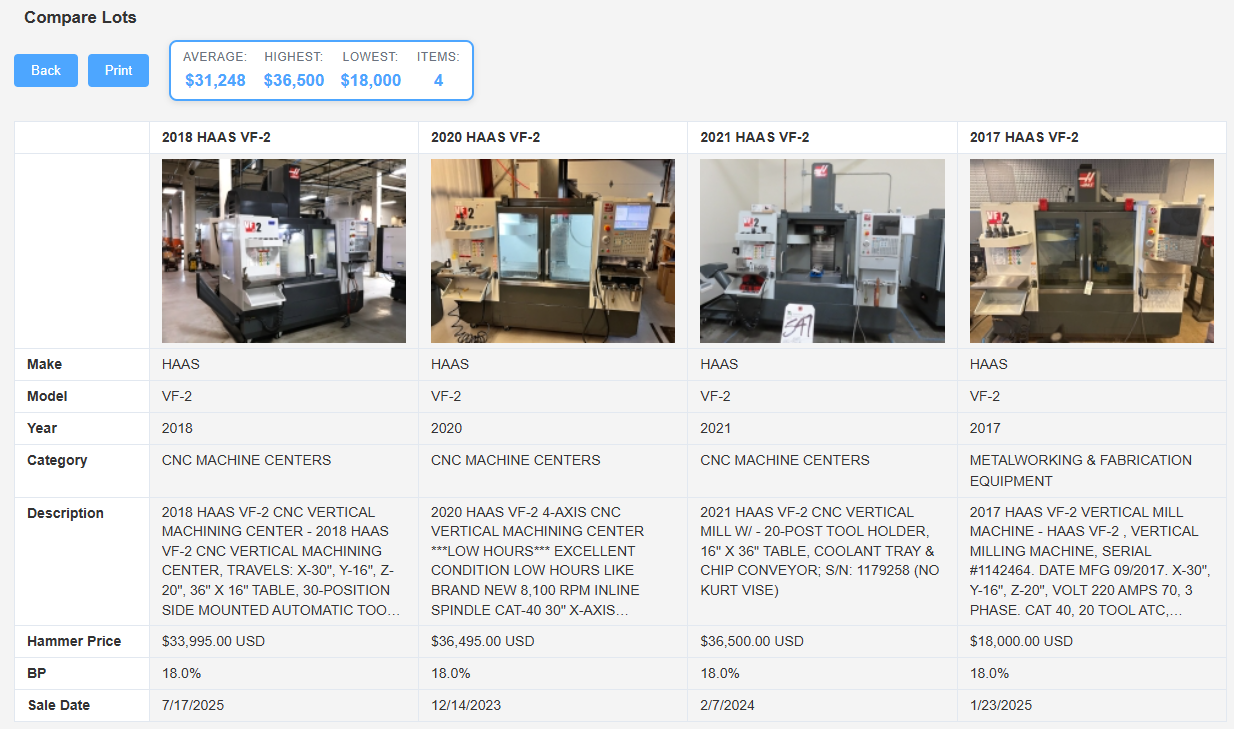Image resolution: width=1234 pixels, height=729 pixels.
Task: Click sale date 2/7/2024
Action: coord(727,705)
